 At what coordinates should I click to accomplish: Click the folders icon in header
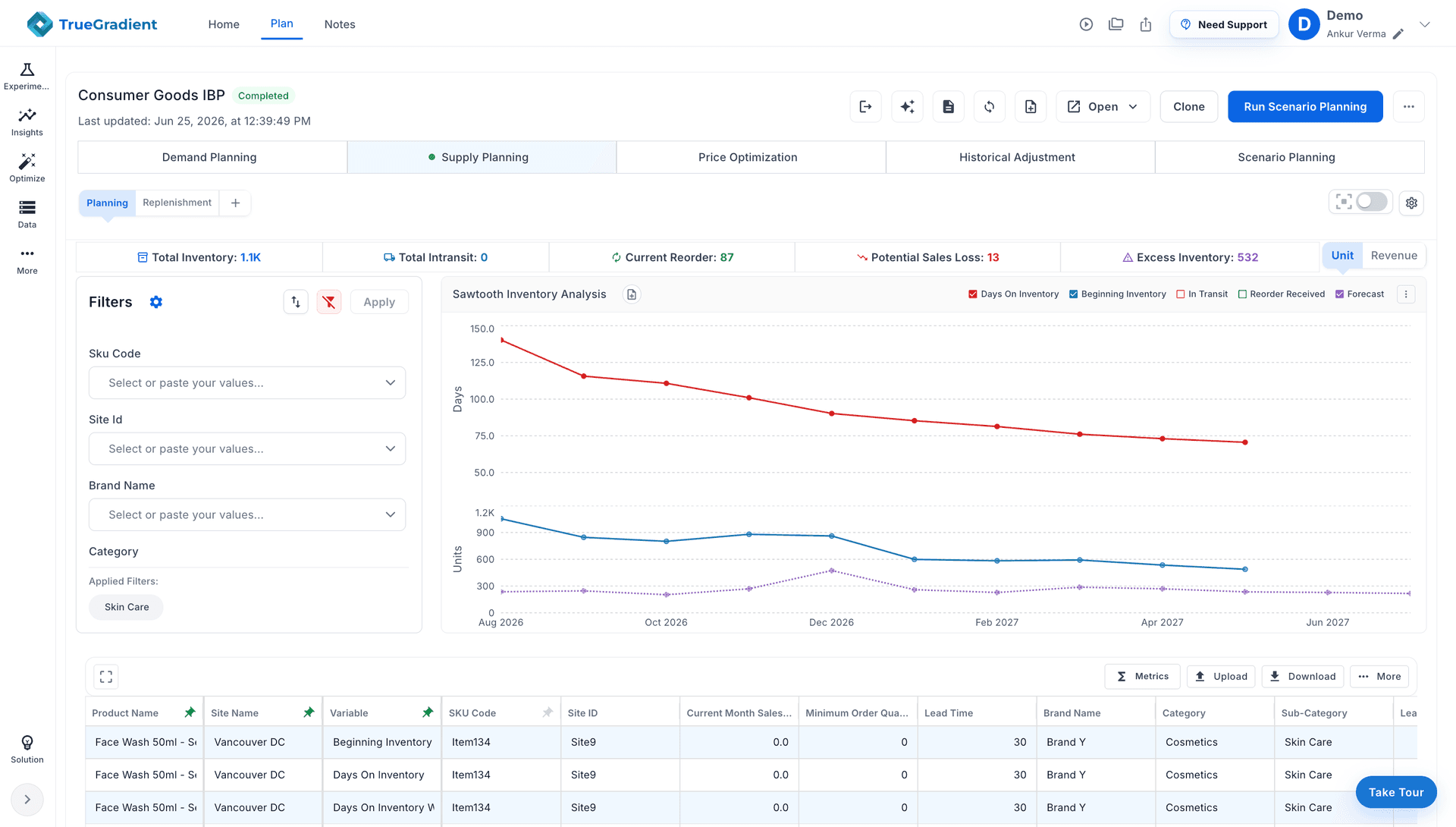click(1116, 24)
